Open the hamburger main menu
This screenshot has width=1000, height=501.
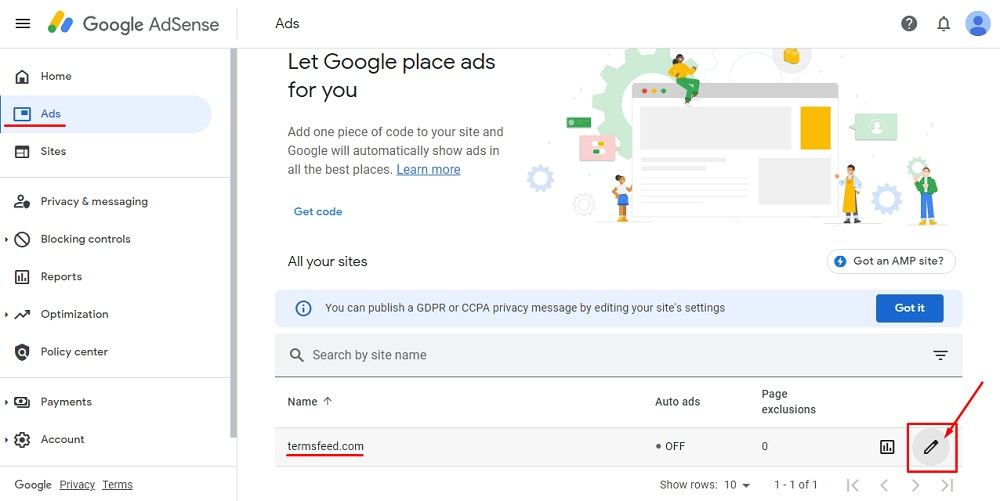23,24
